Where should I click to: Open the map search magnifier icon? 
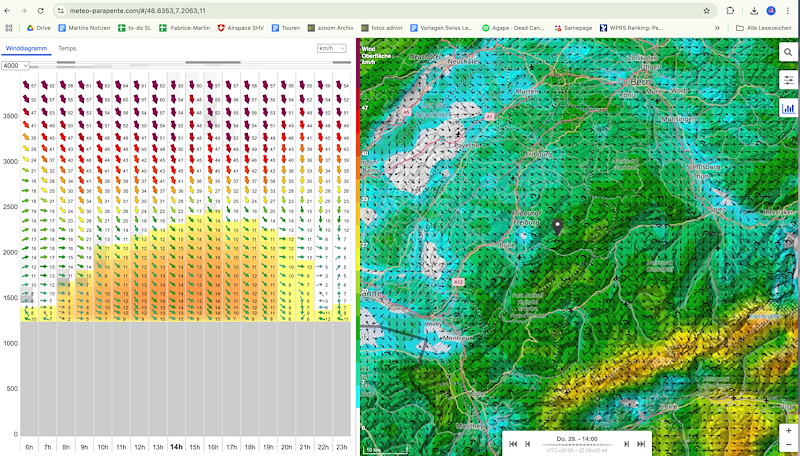click(x=788, y=52)
